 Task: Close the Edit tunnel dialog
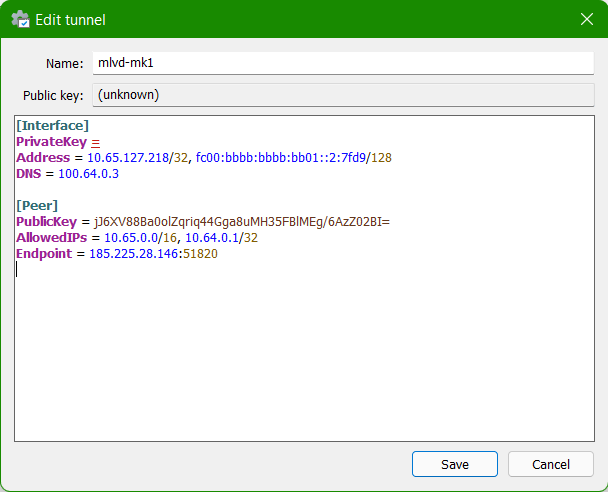pyautogui.click(x=587, y=19)
